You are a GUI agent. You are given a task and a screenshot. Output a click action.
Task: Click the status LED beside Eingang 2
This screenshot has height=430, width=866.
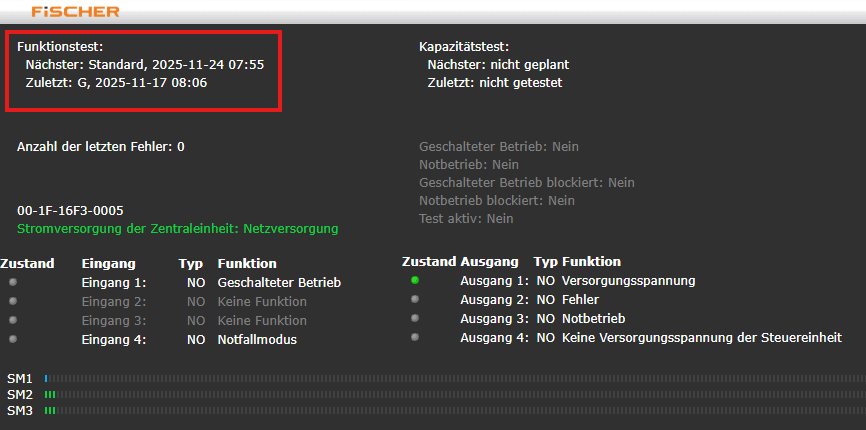(13, 301)
